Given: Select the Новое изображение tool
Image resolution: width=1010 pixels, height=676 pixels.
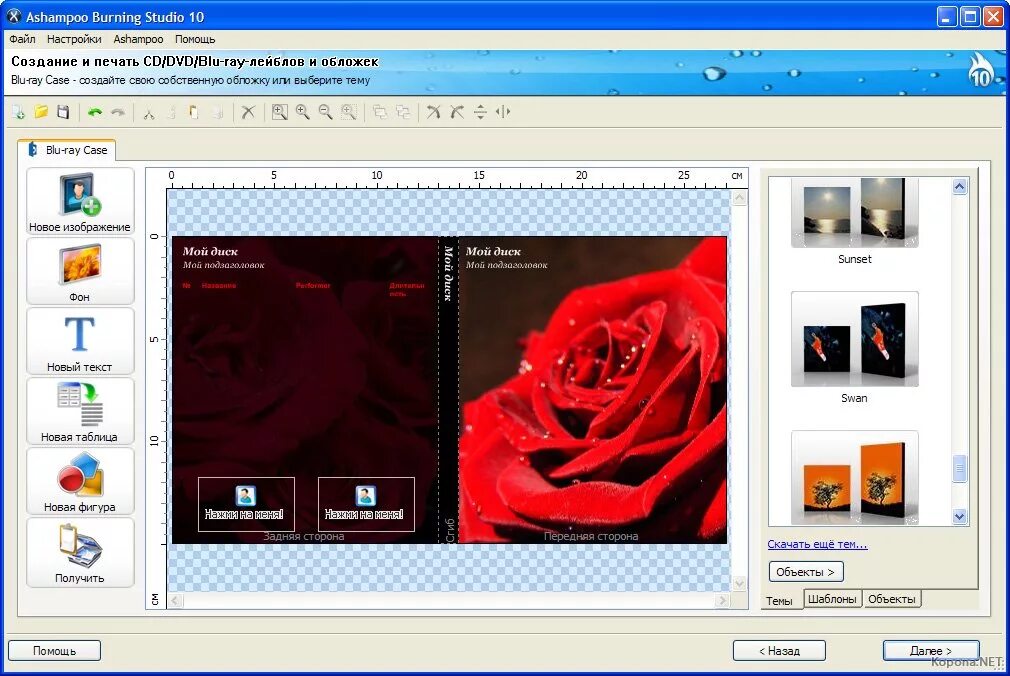Looking at the screenshot, I should click(80, 200).
